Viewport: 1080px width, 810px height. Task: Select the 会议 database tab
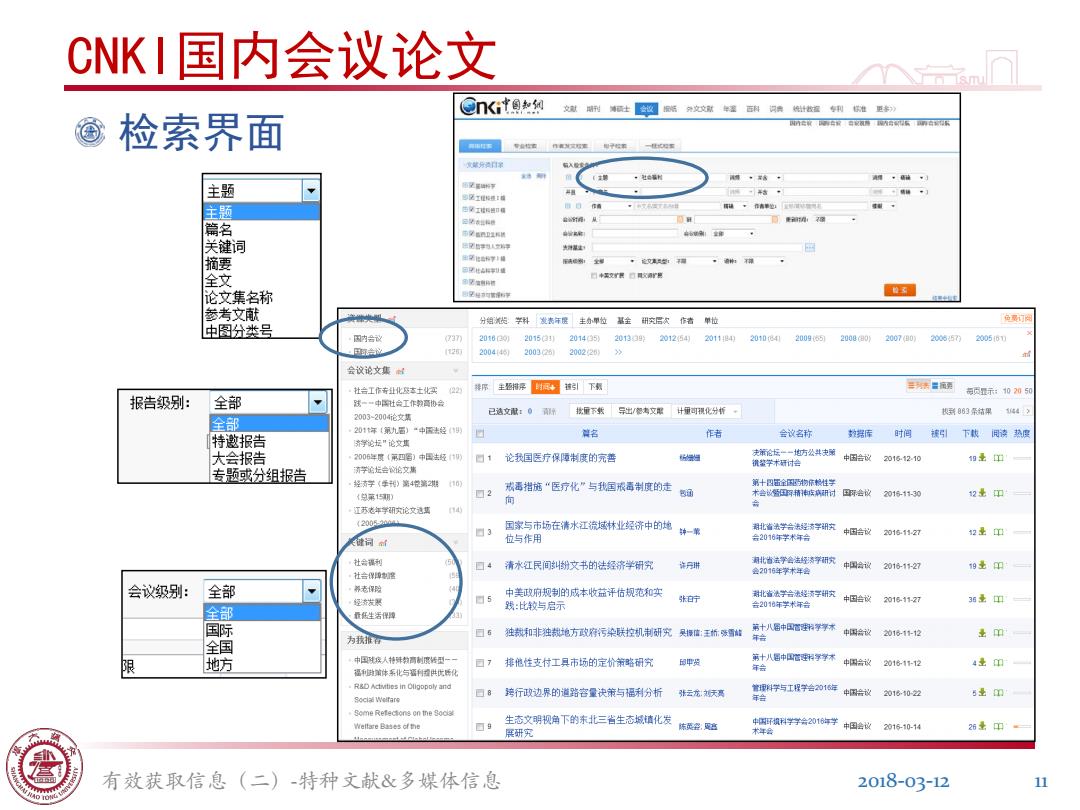[x=646, y=109]
